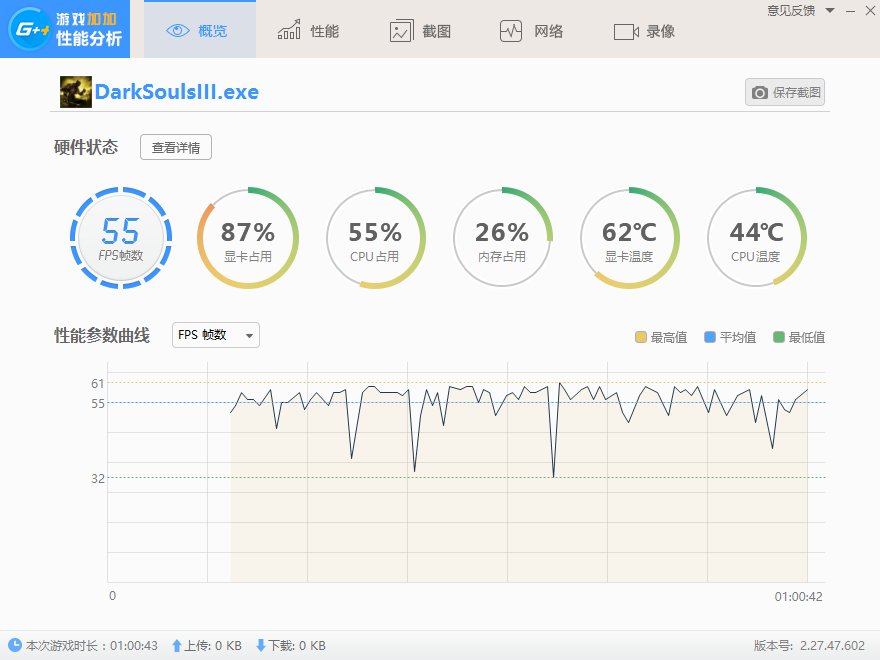Click the pulse icon for 网络

coord(511,31)
